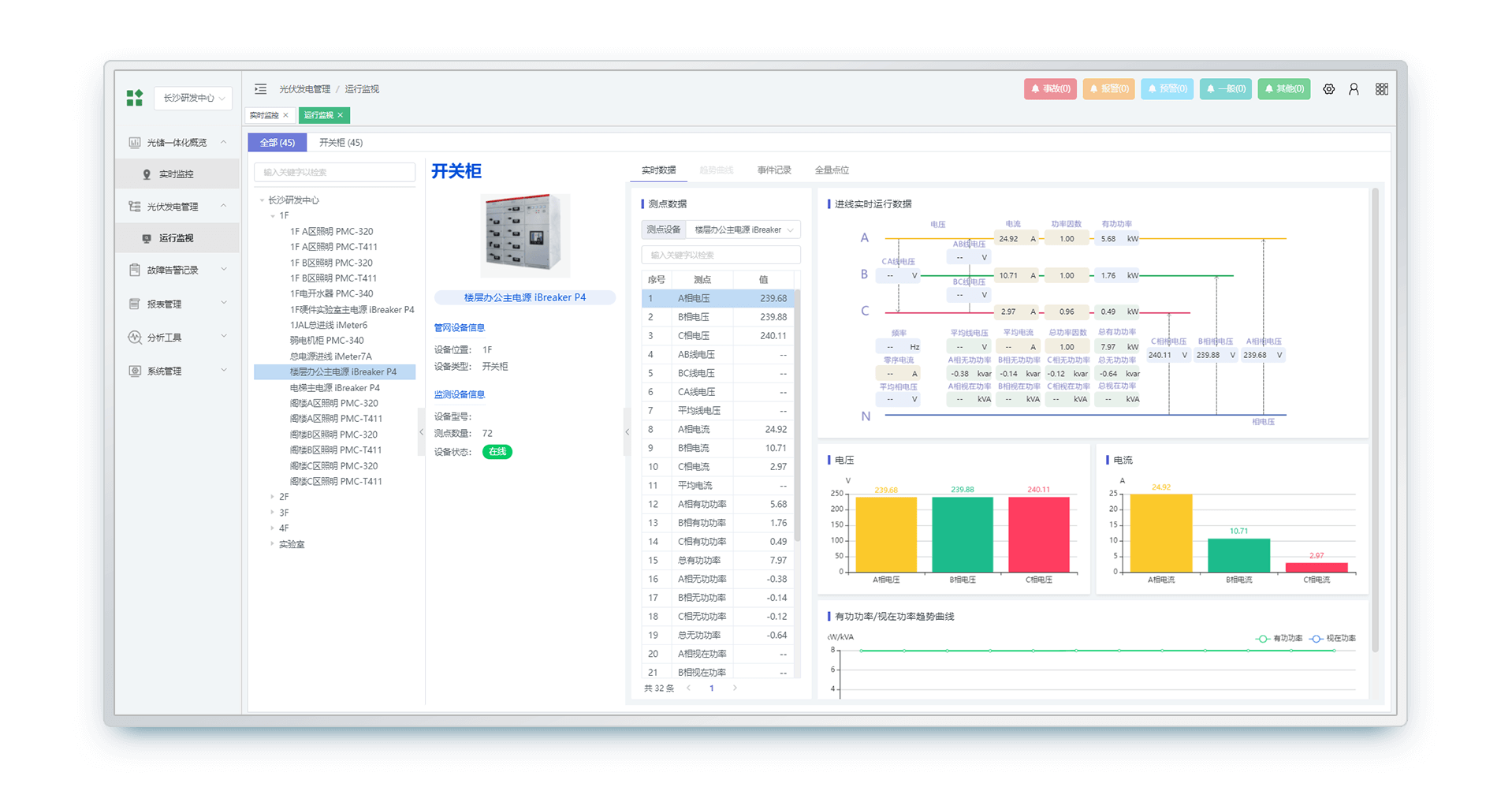Collapse the 1F tree node

pos(273,216)
